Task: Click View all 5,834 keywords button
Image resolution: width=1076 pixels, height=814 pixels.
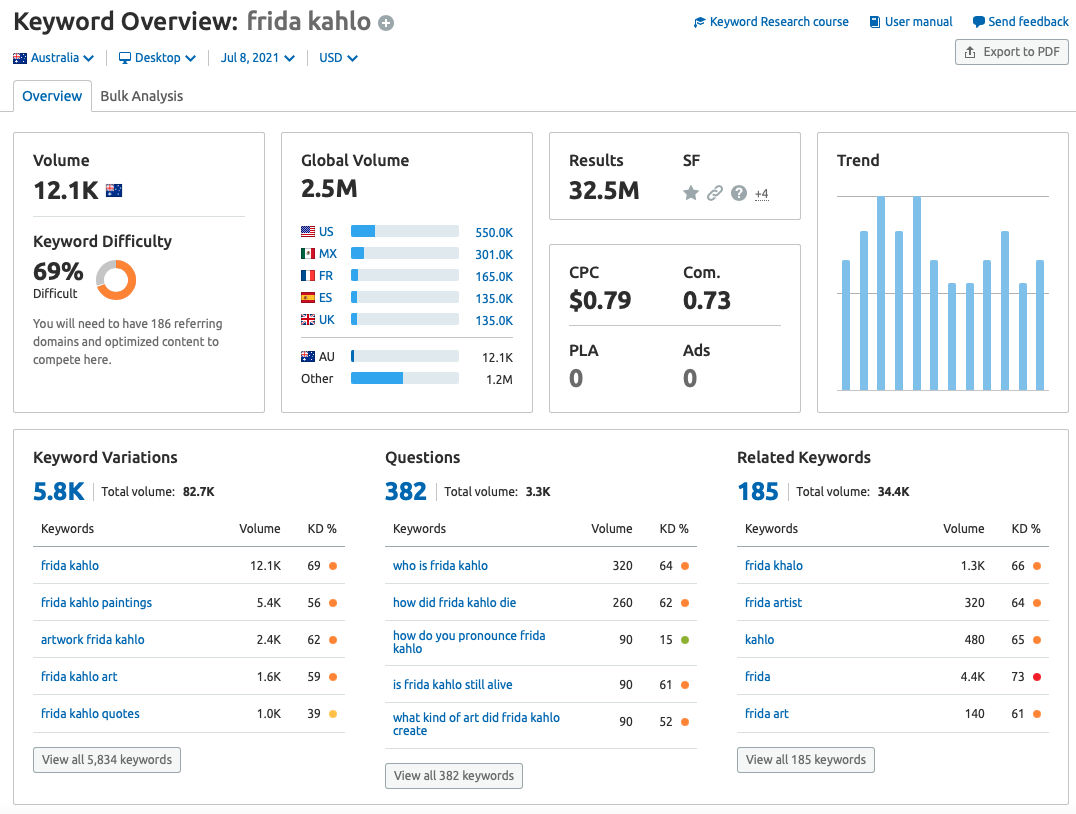Action: click(x=107, y=759)
